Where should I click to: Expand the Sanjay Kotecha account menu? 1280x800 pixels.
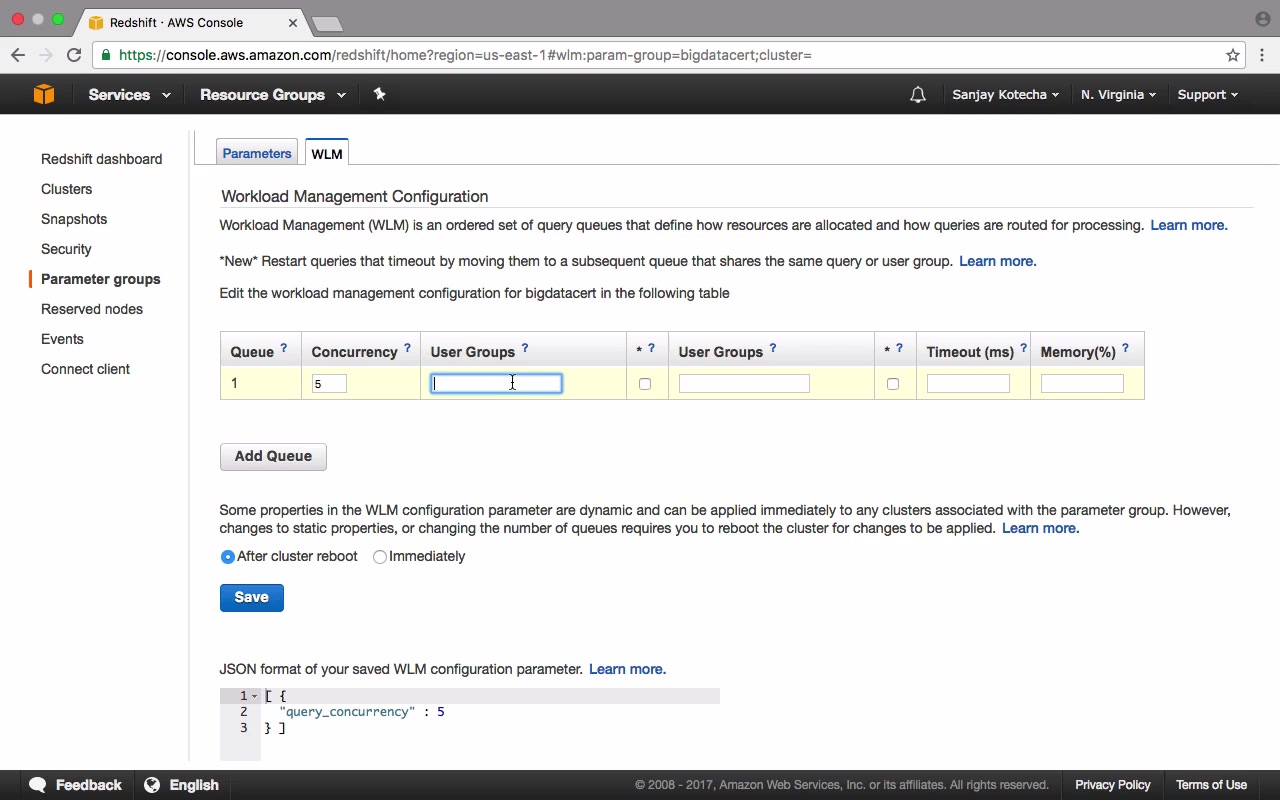(1005, 95)
